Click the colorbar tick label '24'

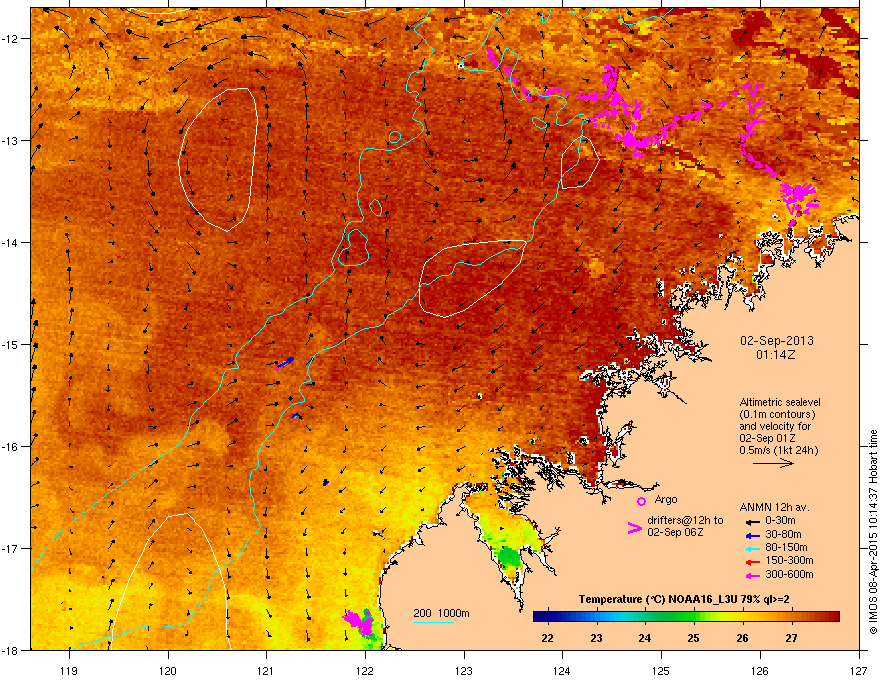pyautogui.click(x=645, y=638)
